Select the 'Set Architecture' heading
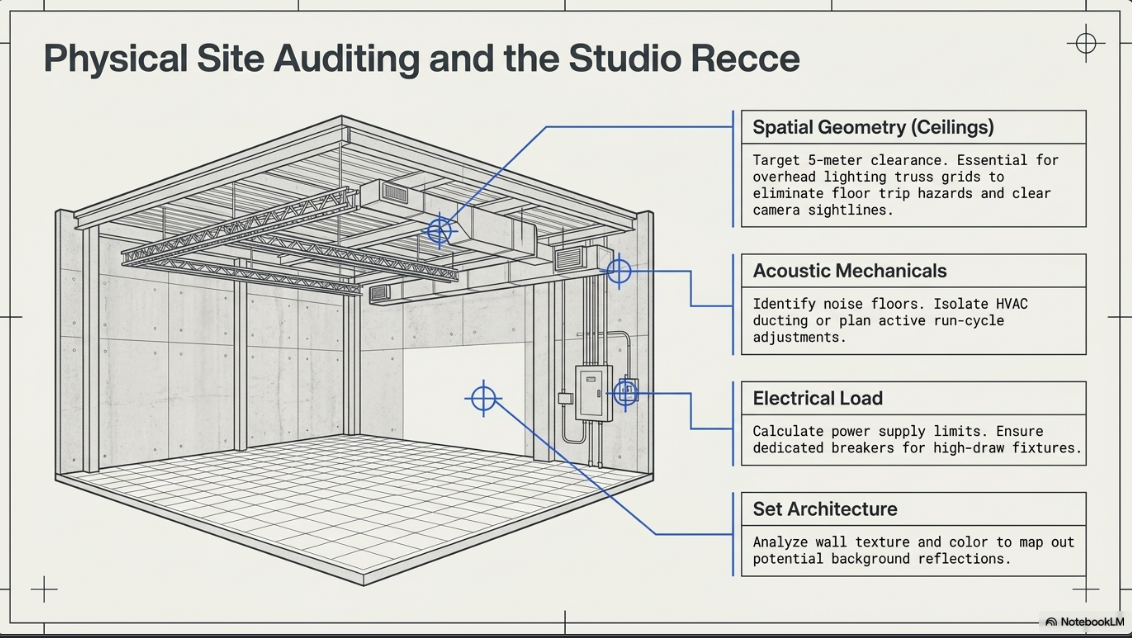This screenshot has height=638, width=1132. [x=824, y=509]
